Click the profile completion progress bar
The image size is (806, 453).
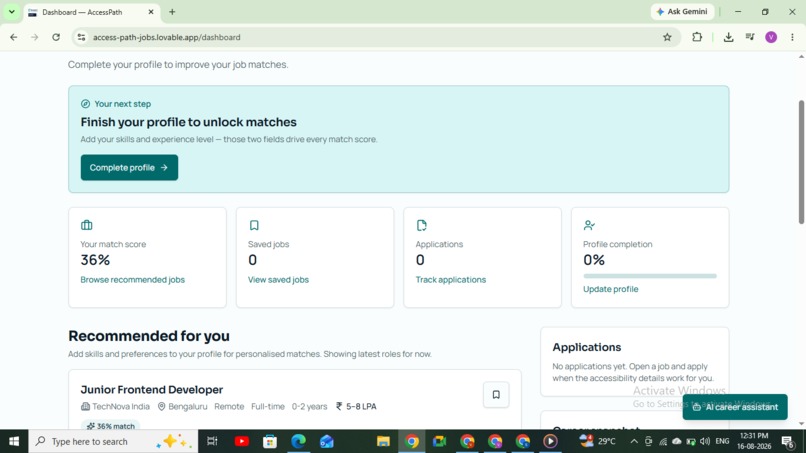tap(650, 276)
